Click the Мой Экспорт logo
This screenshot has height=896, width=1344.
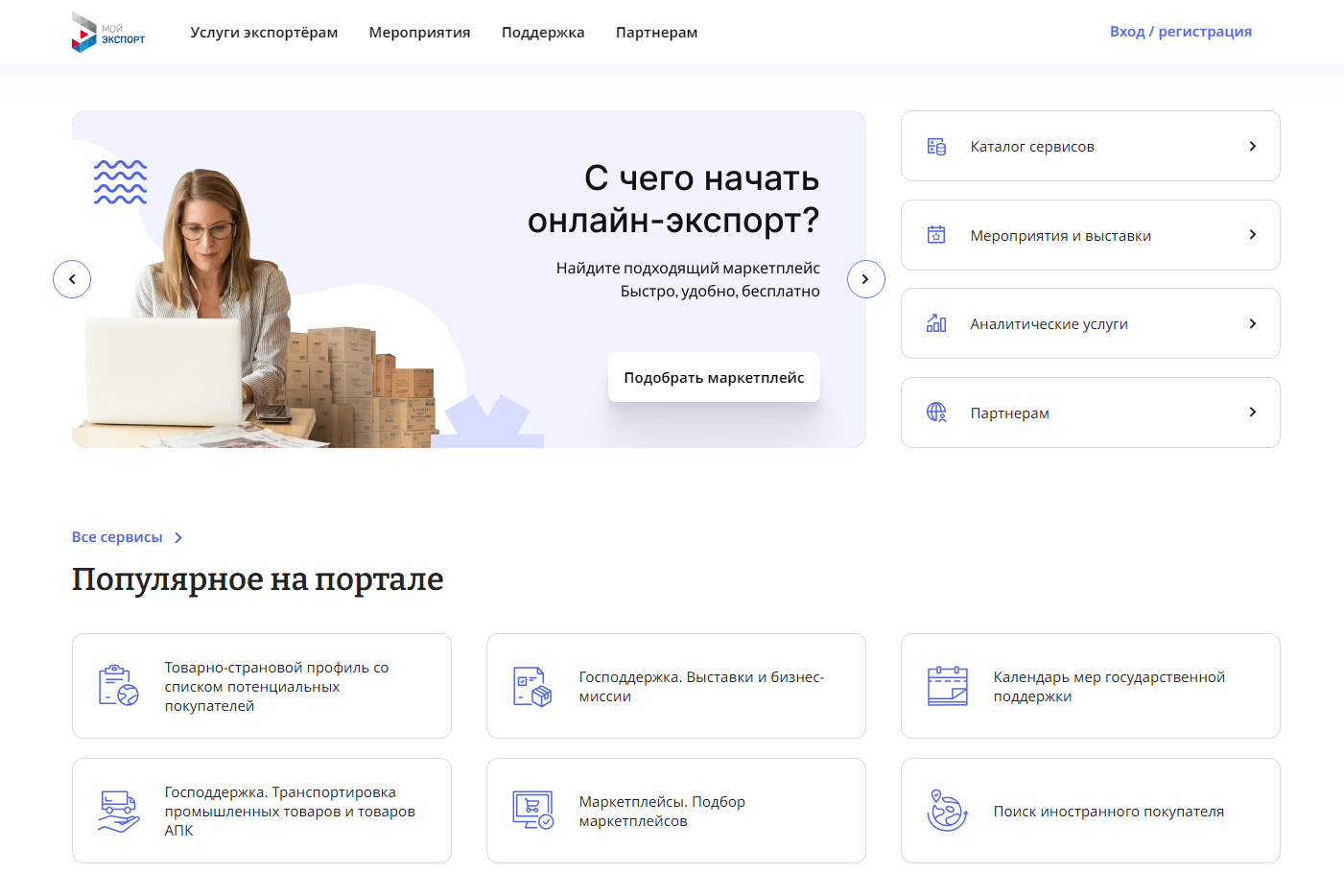[x=107, y=32]
